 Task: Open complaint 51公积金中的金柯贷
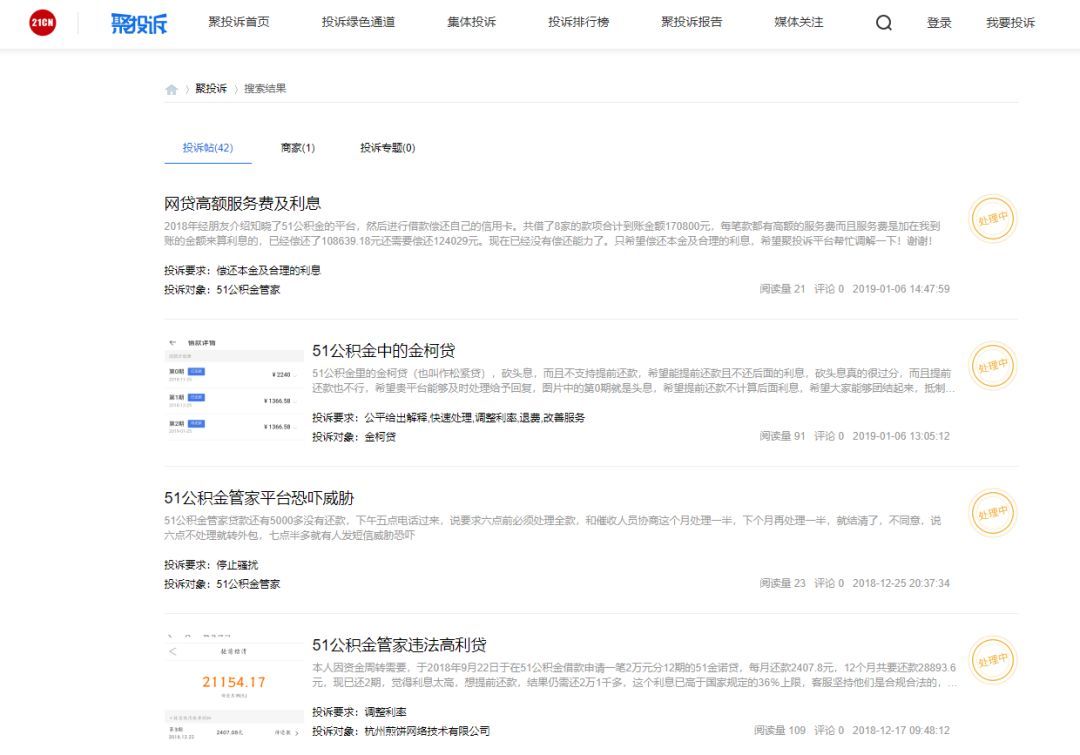click(384, 351)
